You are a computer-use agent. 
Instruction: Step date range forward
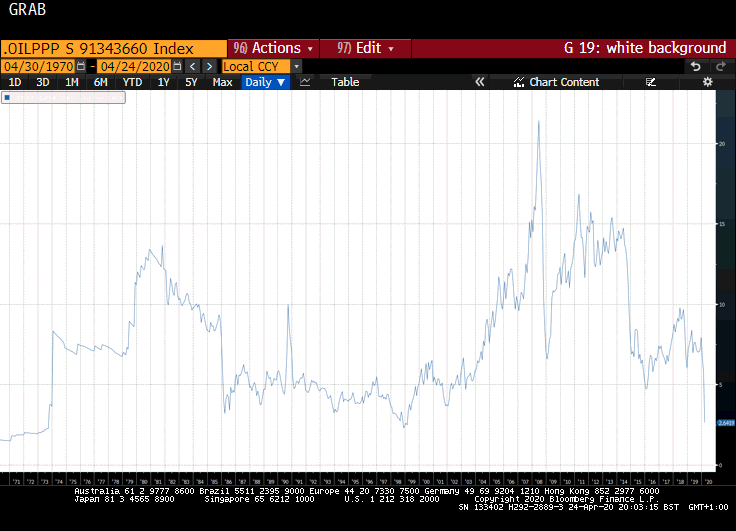click(x=208, y=66)
